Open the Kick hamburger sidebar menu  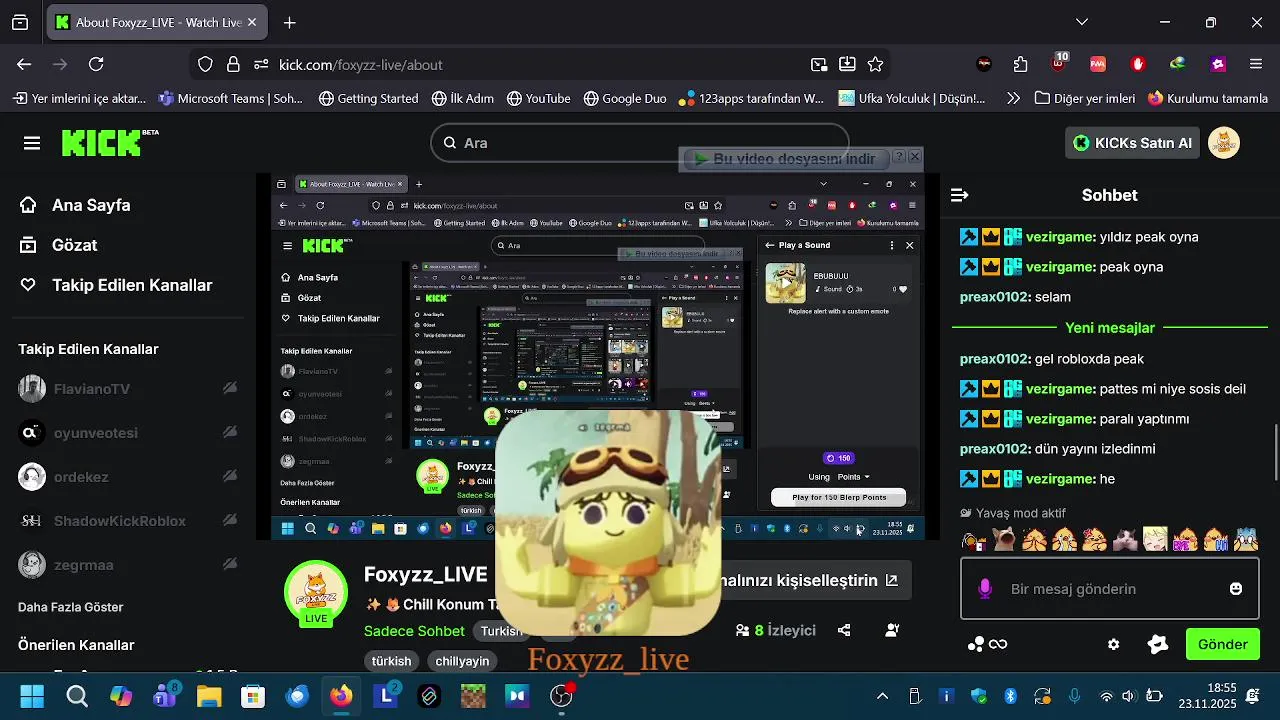pyautogui.click(x=32, y=143)
